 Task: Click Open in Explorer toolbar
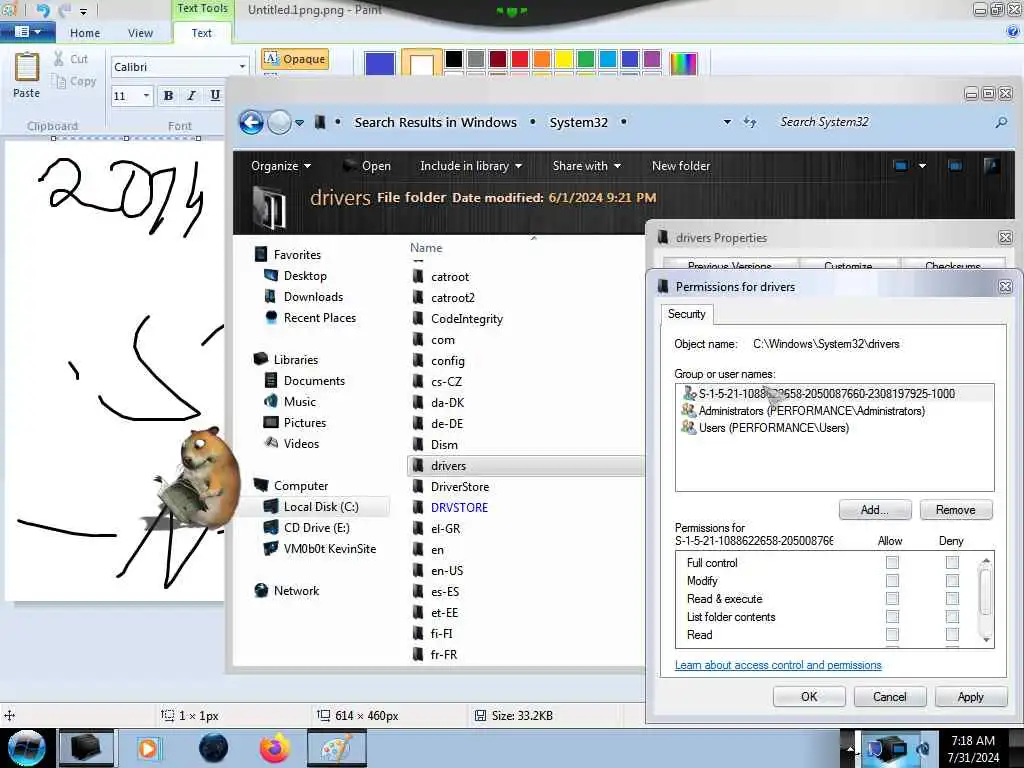point(367,166)
